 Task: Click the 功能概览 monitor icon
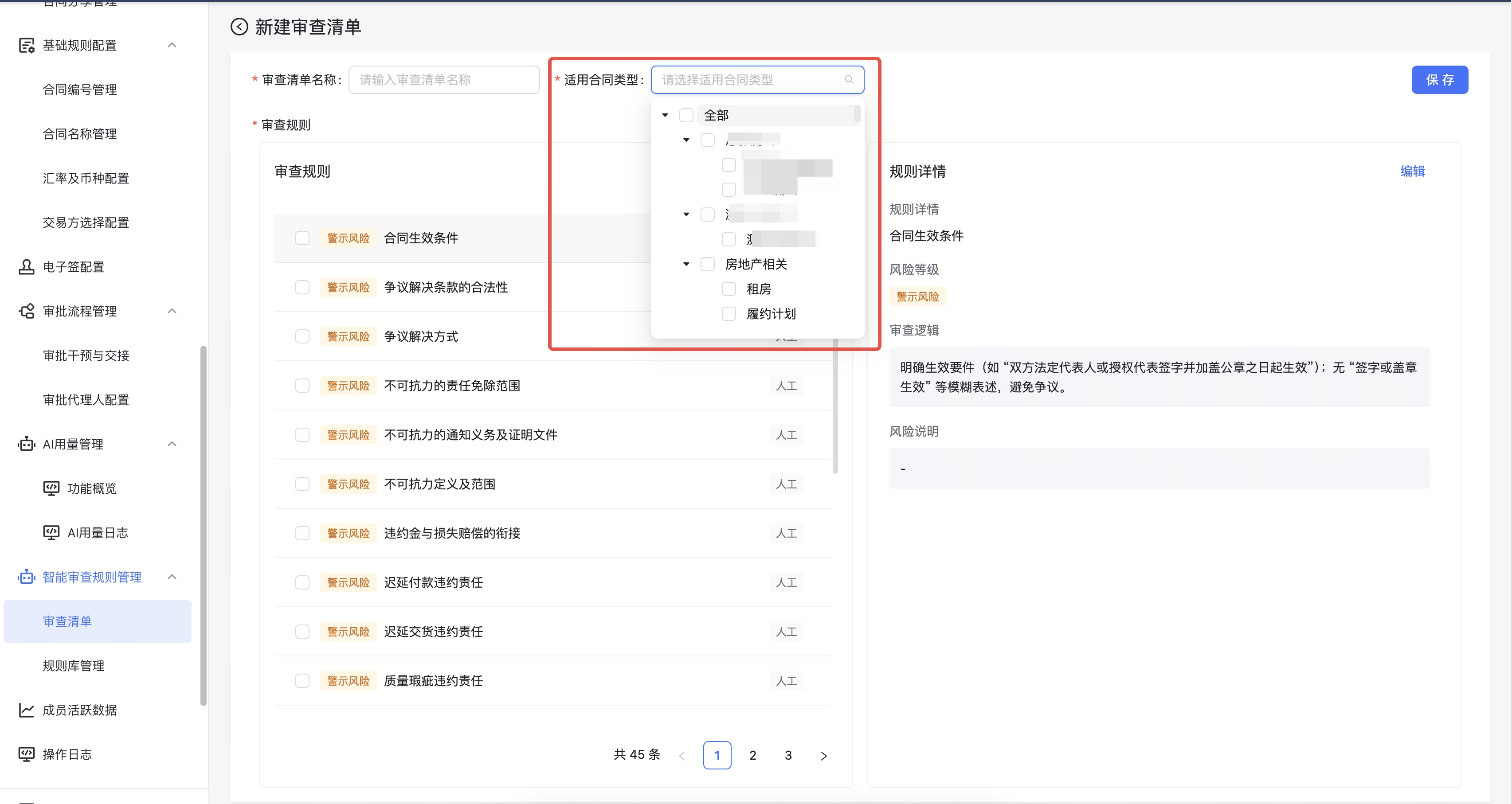pos(51,488)
